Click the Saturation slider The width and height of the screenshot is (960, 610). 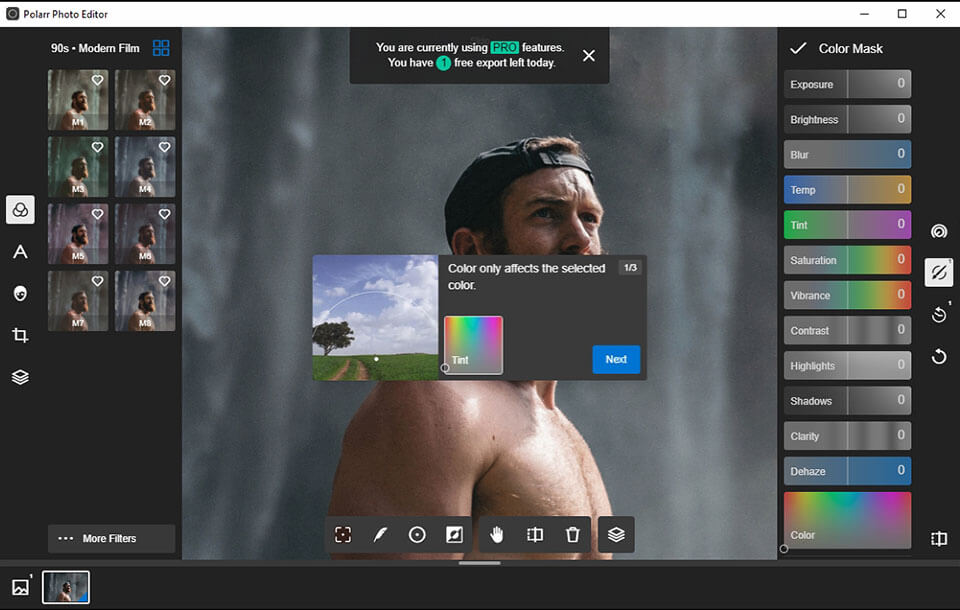tap(847, 260)
